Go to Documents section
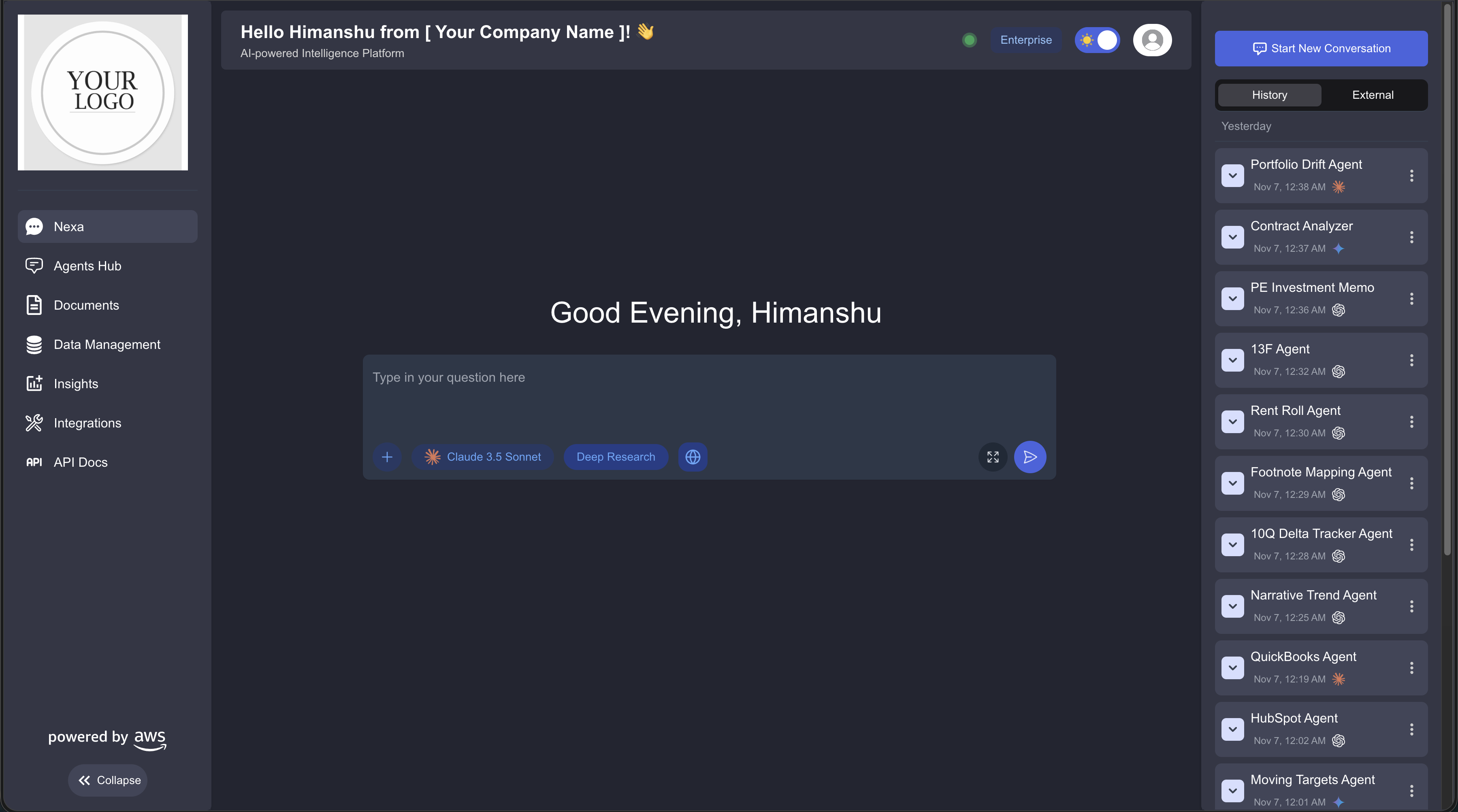 (108, 306)
